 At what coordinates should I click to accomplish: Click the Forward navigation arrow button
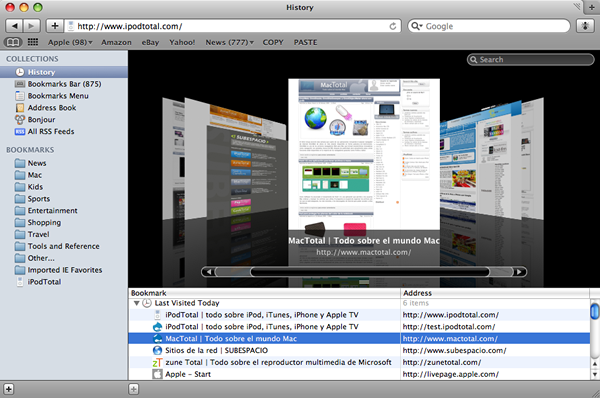[32, 26]
